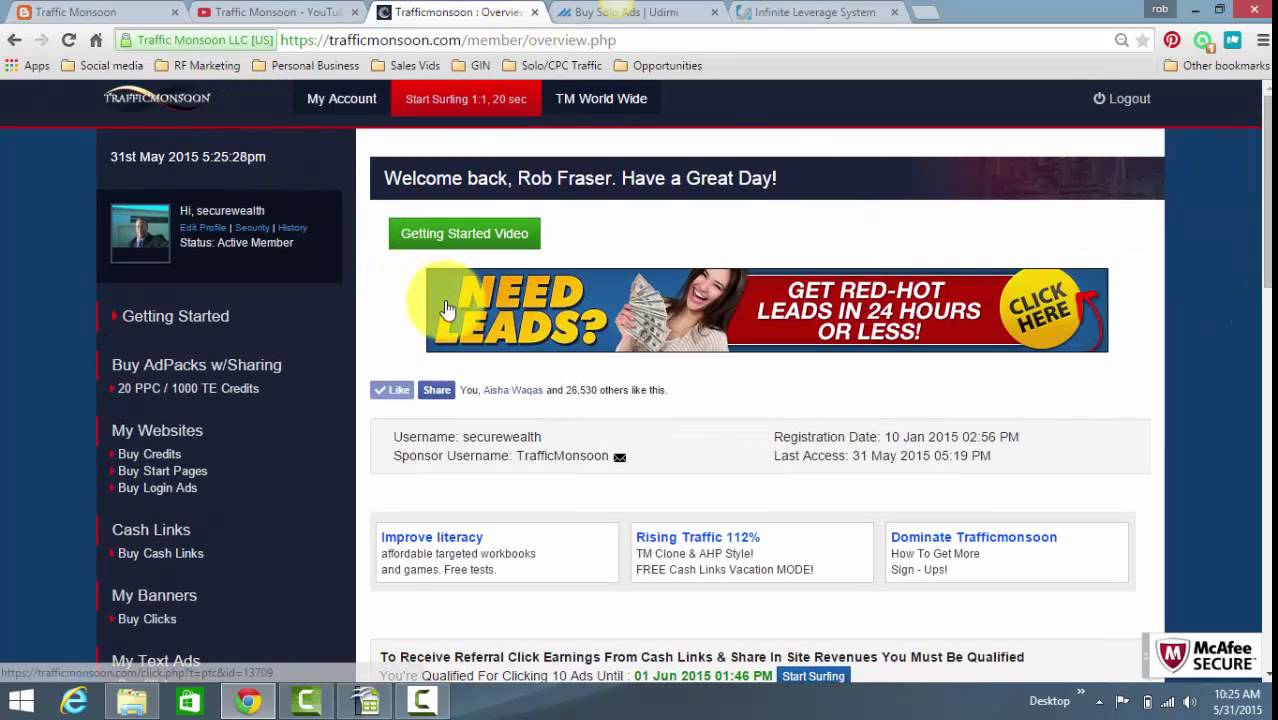Image resolution: width=1278 pixels, height=720 pixels.
Task: Open the My Account menu
Action: (x=341, y=99)
